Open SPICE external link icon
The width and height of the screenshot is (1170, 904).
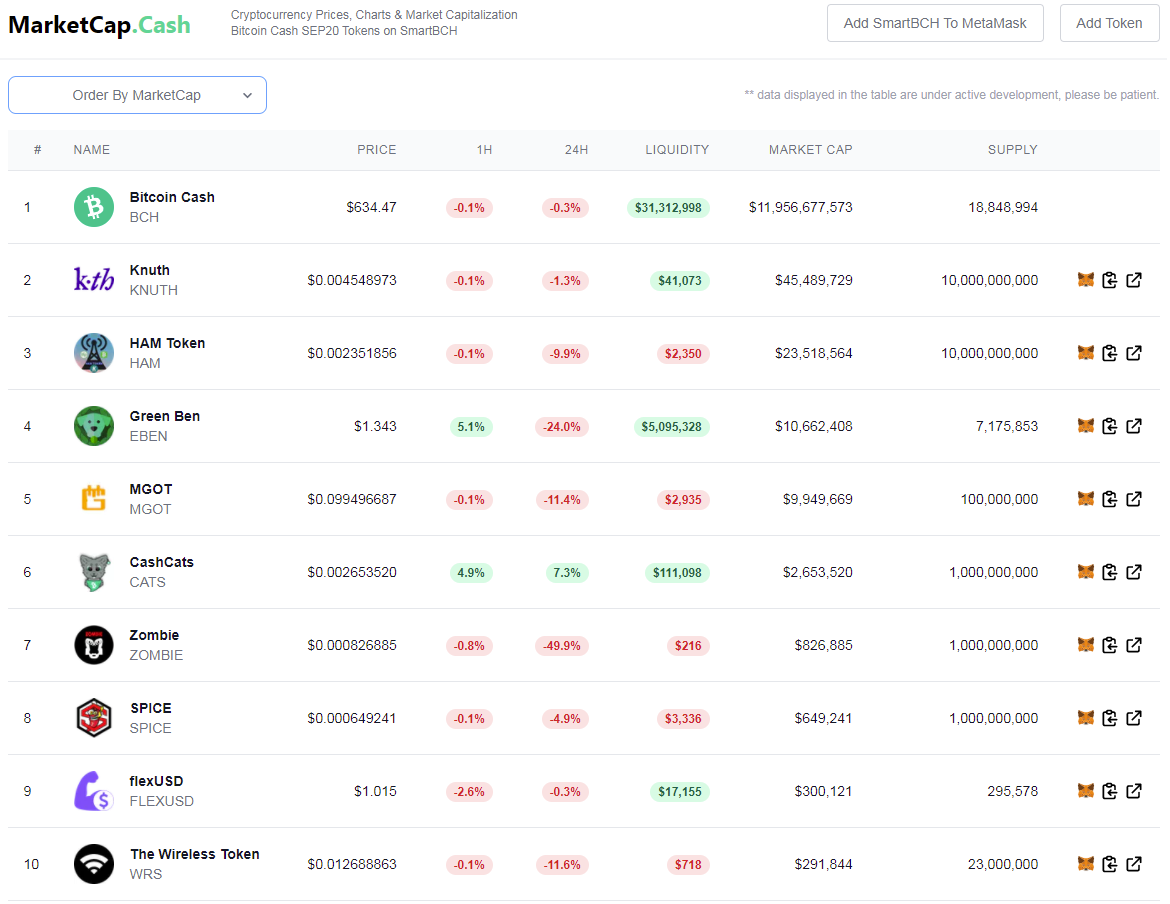coord(1134,719)
